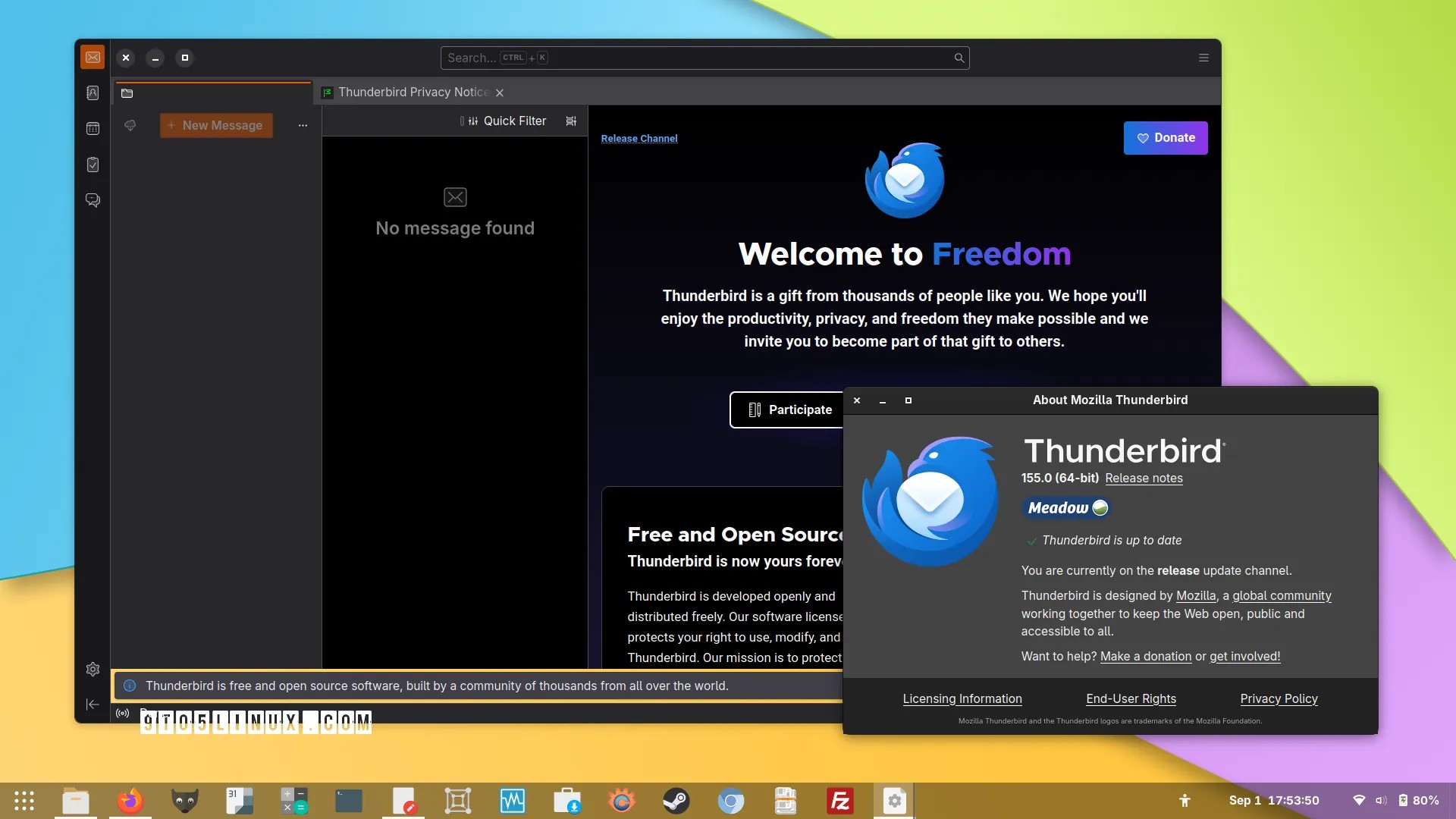
Task: Open the Address Book space
Action: tap(93, 93)
